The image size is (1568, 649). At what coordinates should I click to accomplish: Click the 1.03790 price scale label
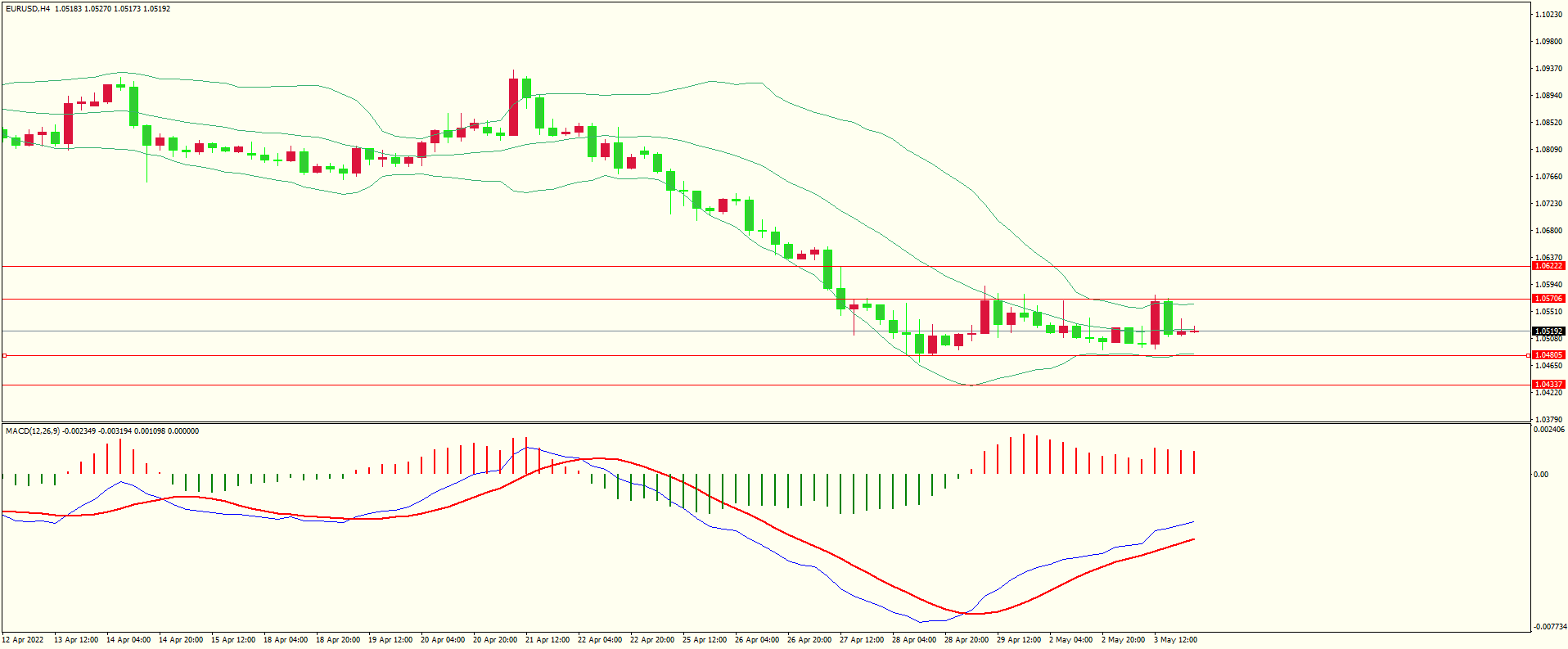point(1549,420)
